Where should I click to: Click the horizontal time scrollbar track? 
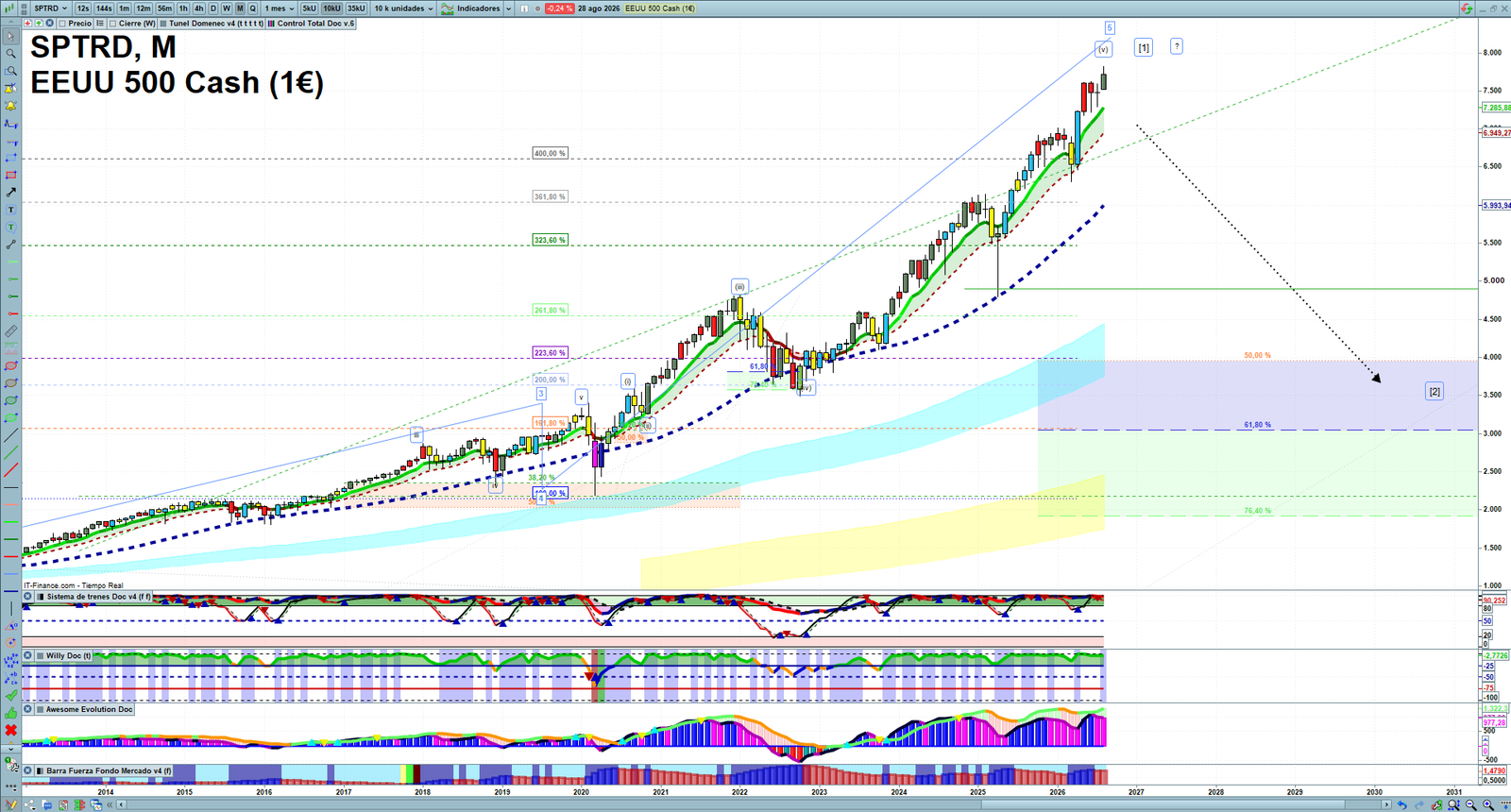point(755,804)
